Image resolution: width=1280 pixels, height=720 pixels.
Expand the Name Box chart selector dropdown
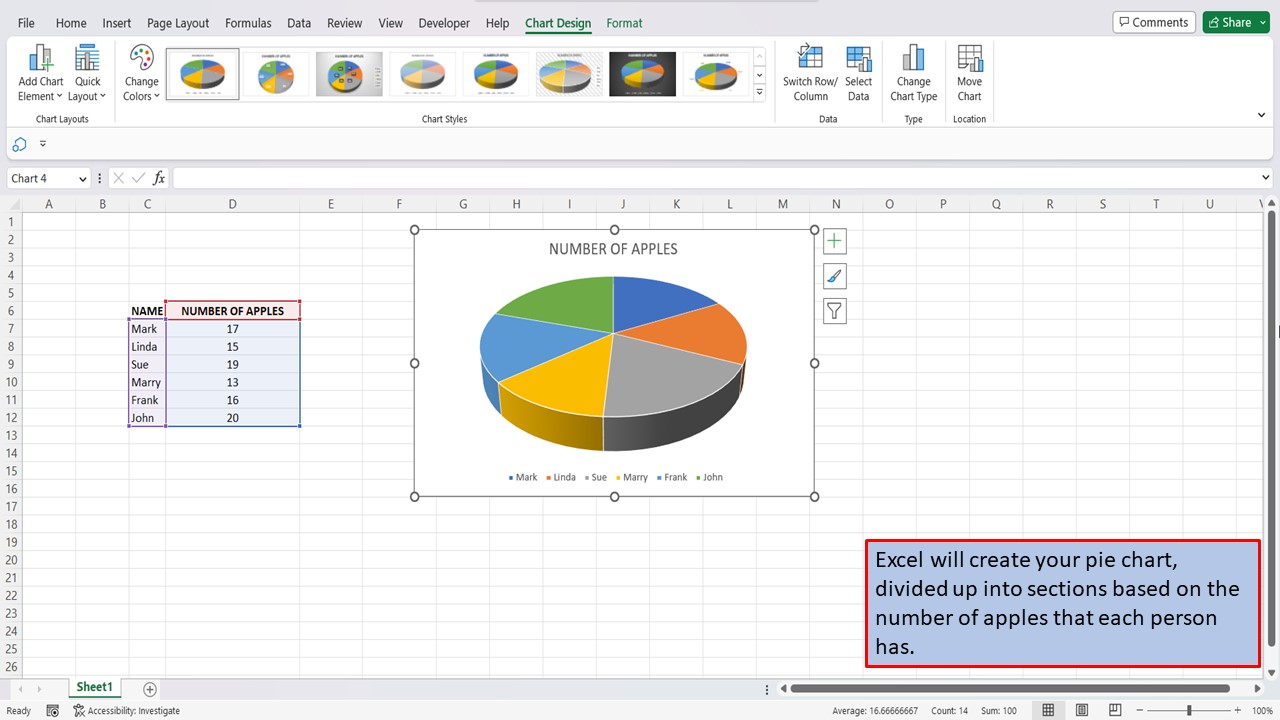[x=81, y=178]
